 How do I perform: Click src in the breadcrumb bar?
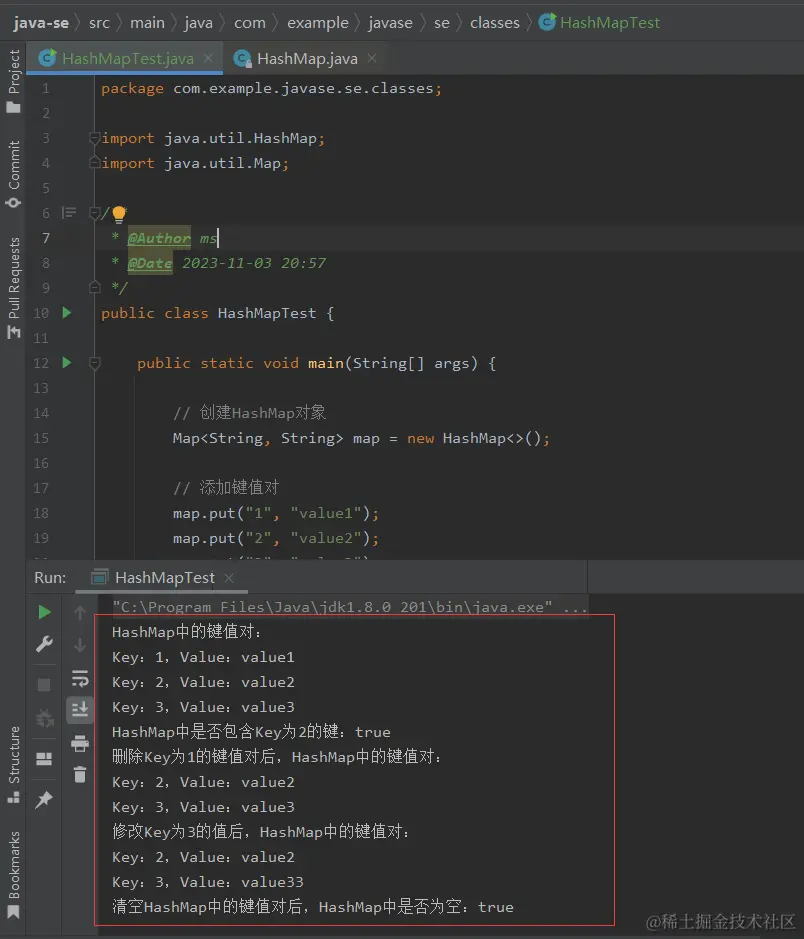click(99, 23)
